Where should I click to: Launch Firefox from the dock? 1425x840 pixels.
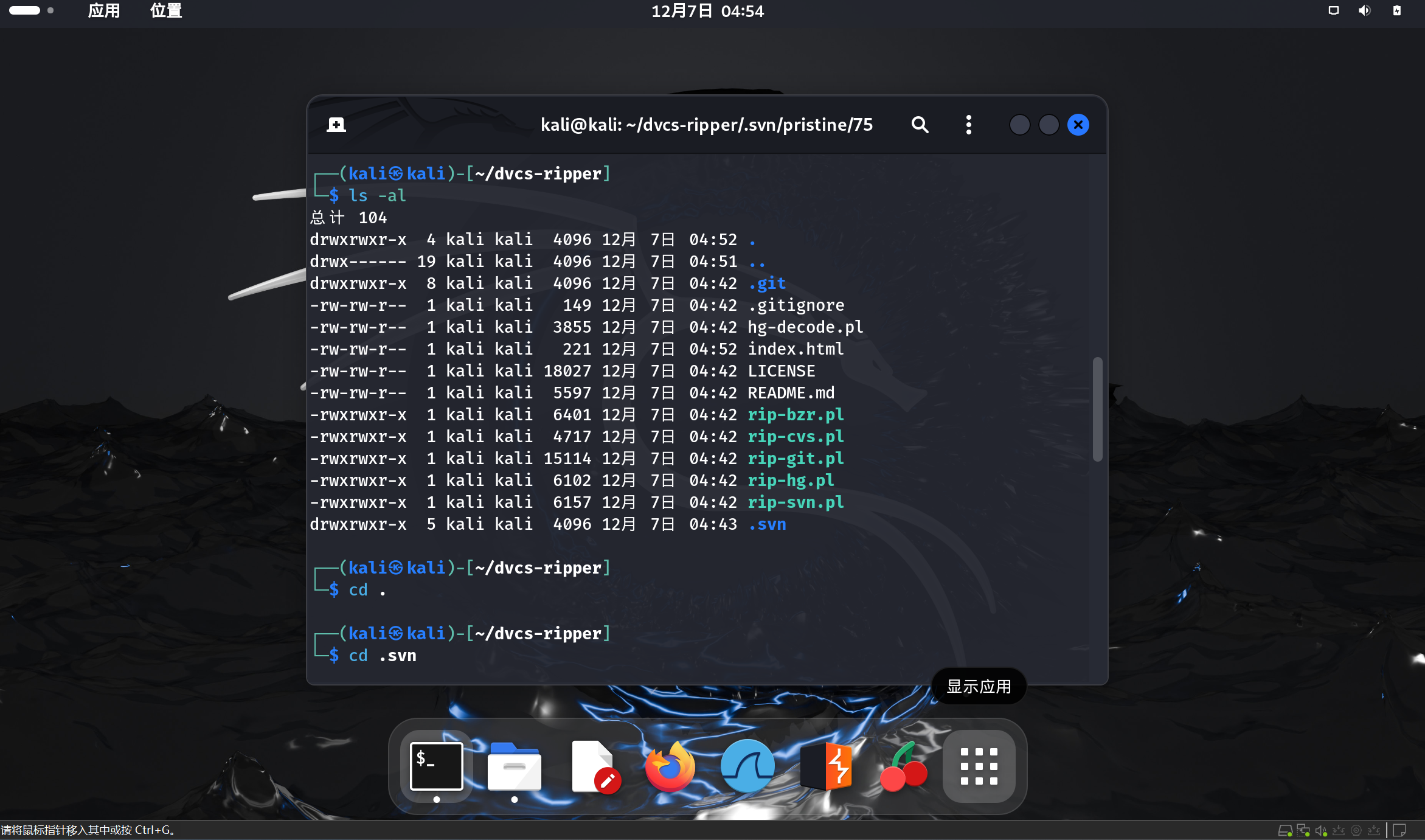point(670,766)
